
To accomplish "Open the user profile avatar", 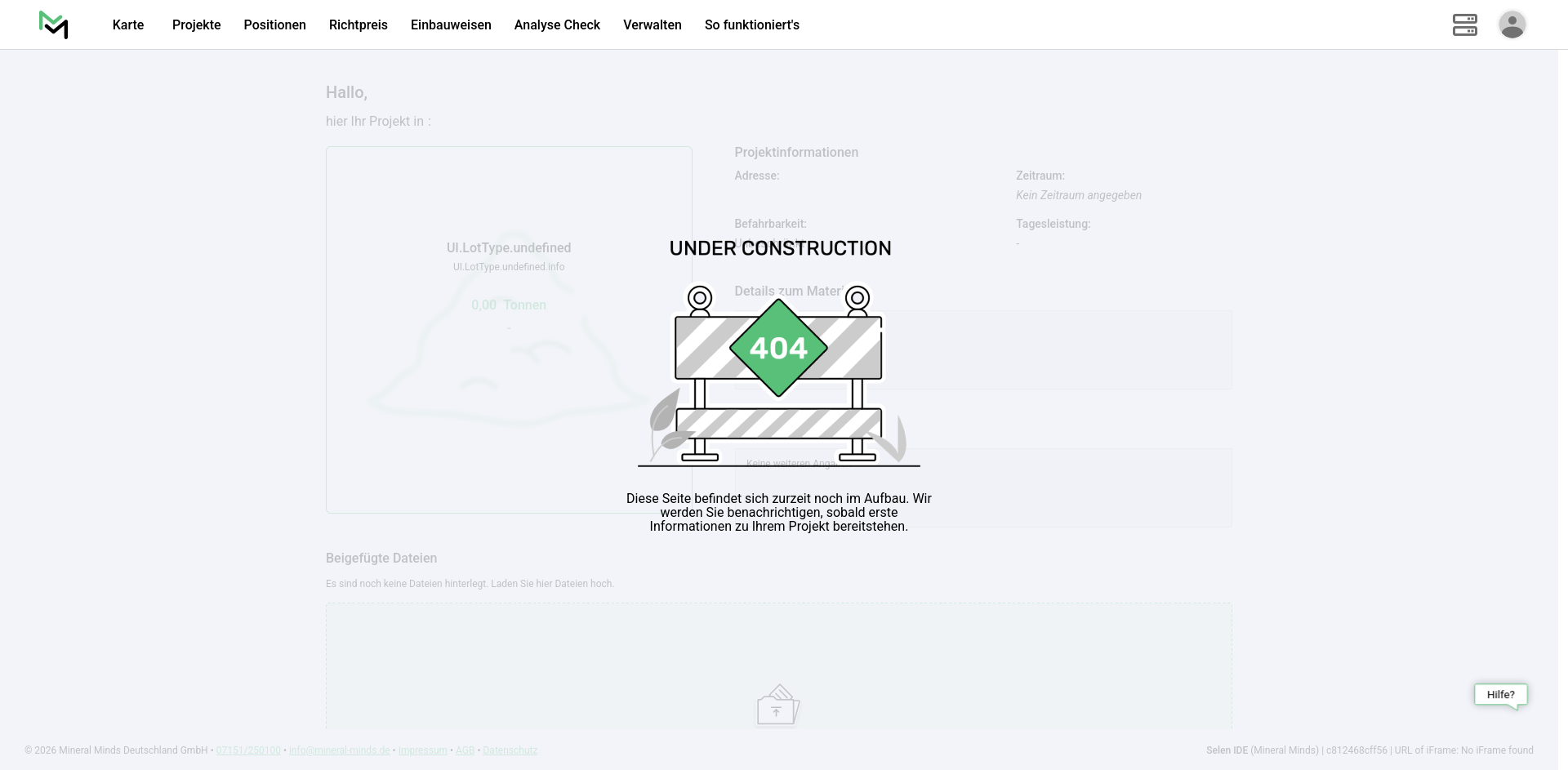I will point(1512,24).
